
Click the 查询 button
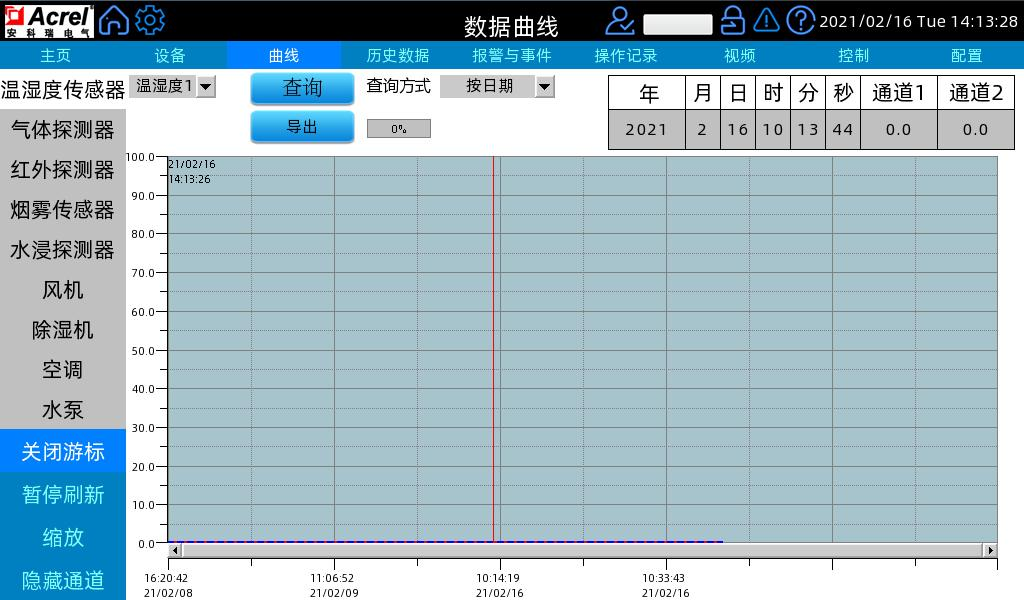pyautogui.click(x=302, y=87)
